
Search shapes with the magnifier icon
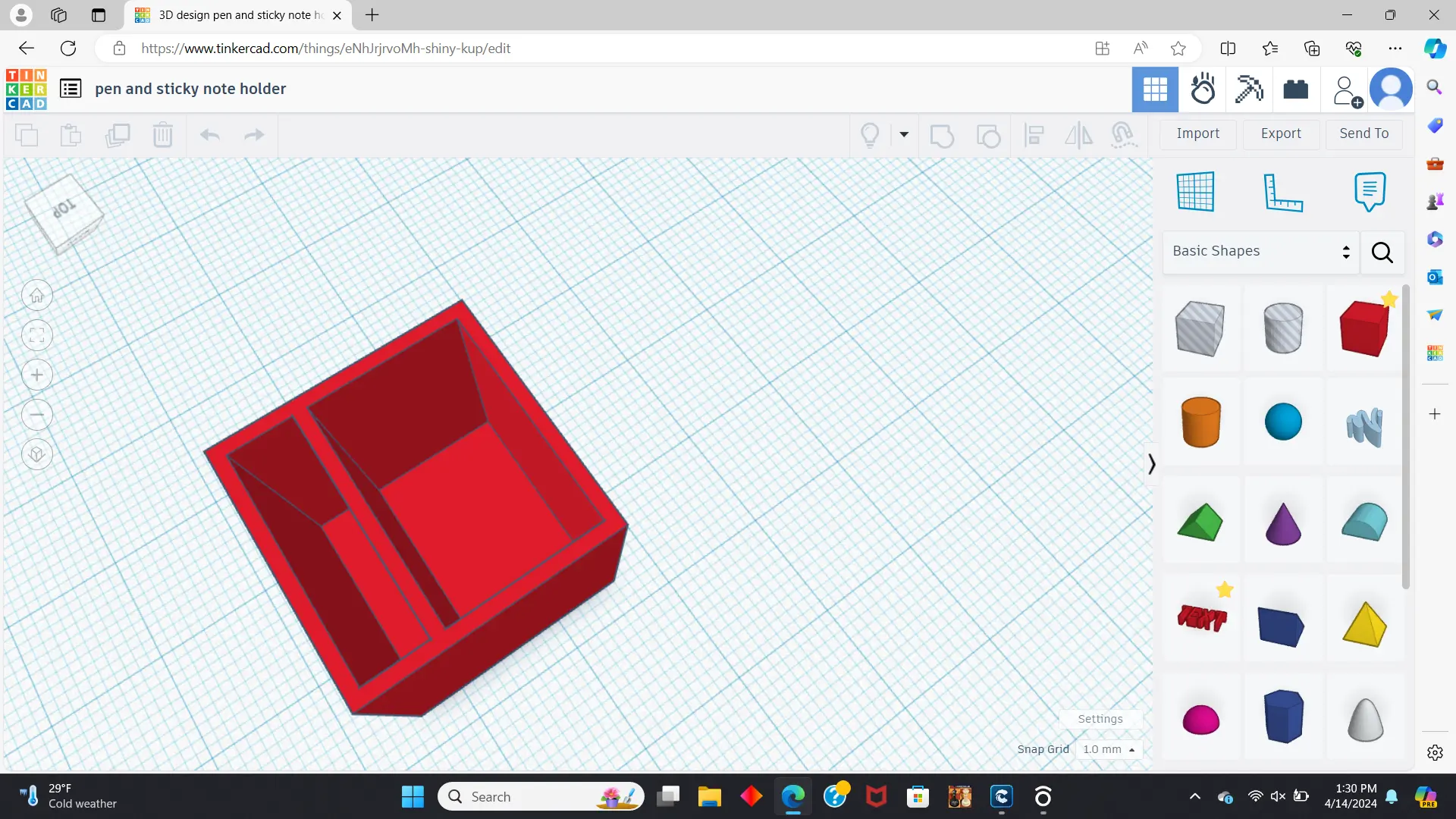[x=1382, y=253]
